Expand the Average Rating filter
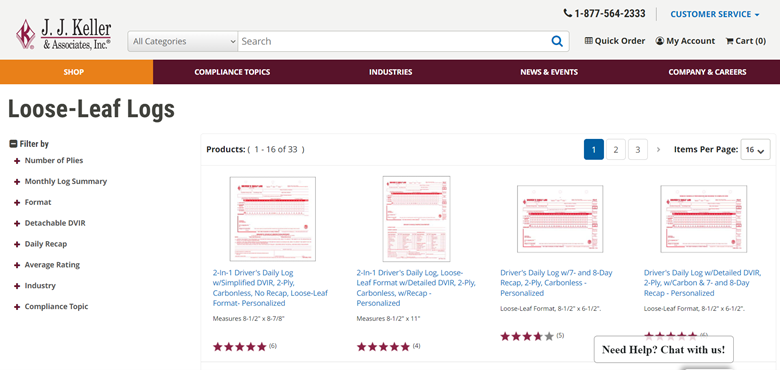This screenshot has height=370, width=780. click(x=47, y=265)
